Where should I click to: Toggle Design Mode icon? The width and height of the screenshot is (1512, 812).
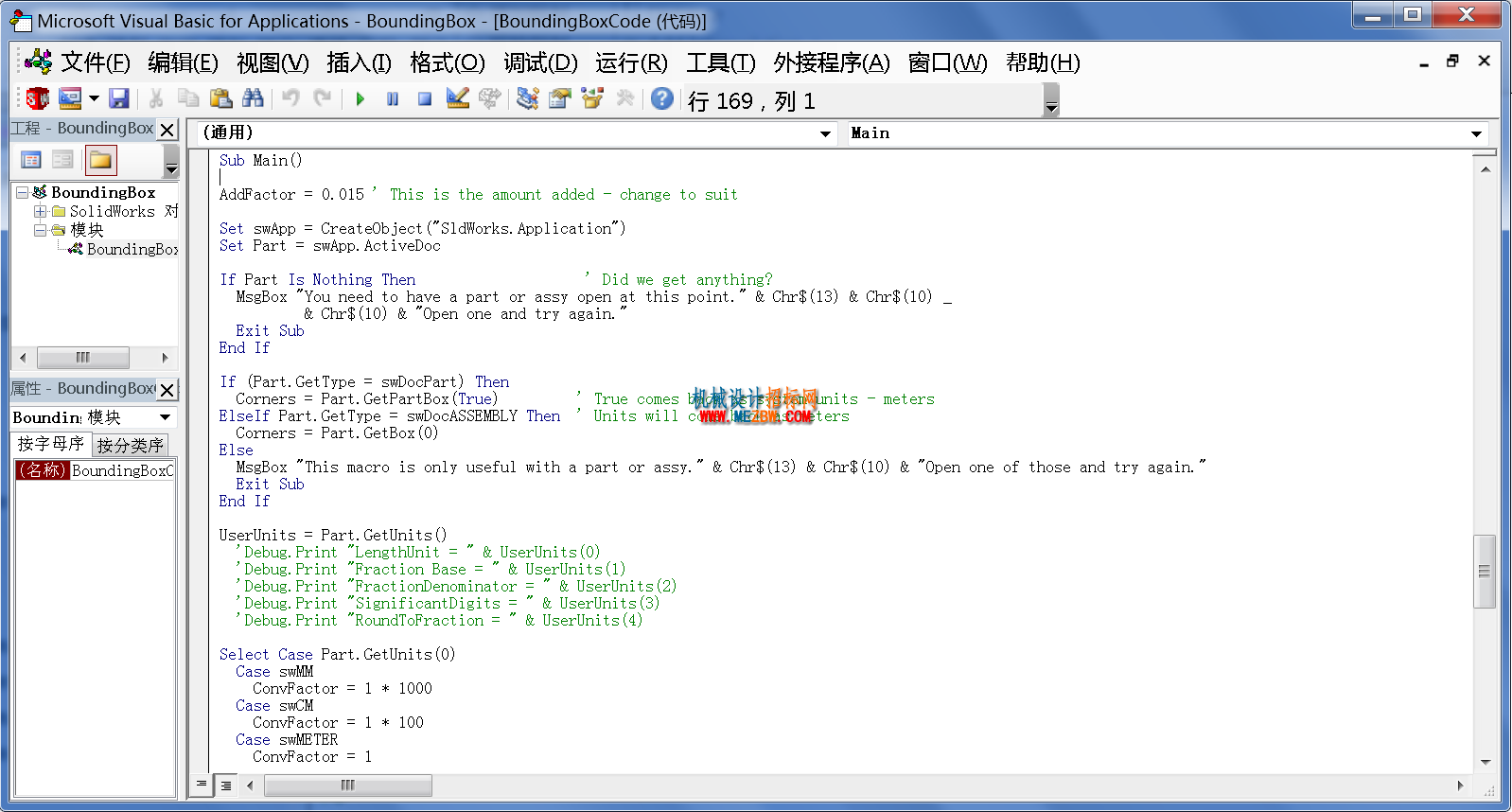point(458,98)
